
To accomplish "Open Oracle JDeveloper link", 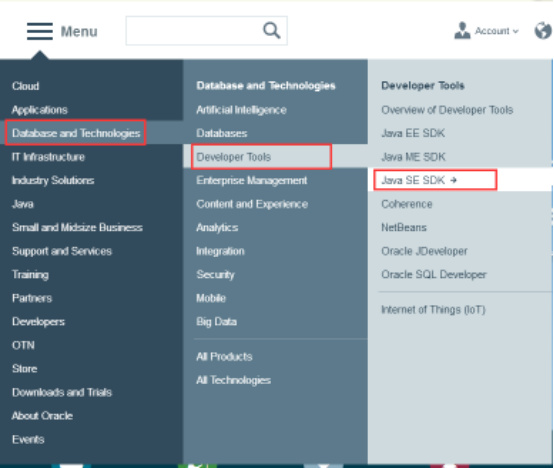I will [424, 251].
